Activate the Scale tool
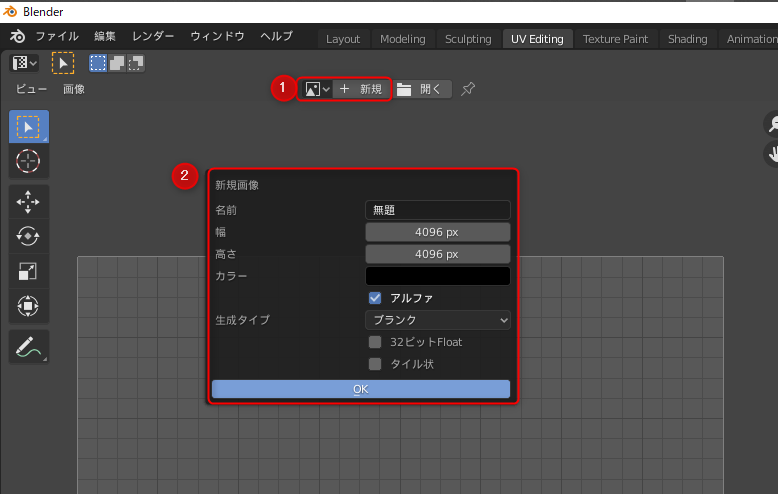The image size is (778, 494). coord(28,271)
